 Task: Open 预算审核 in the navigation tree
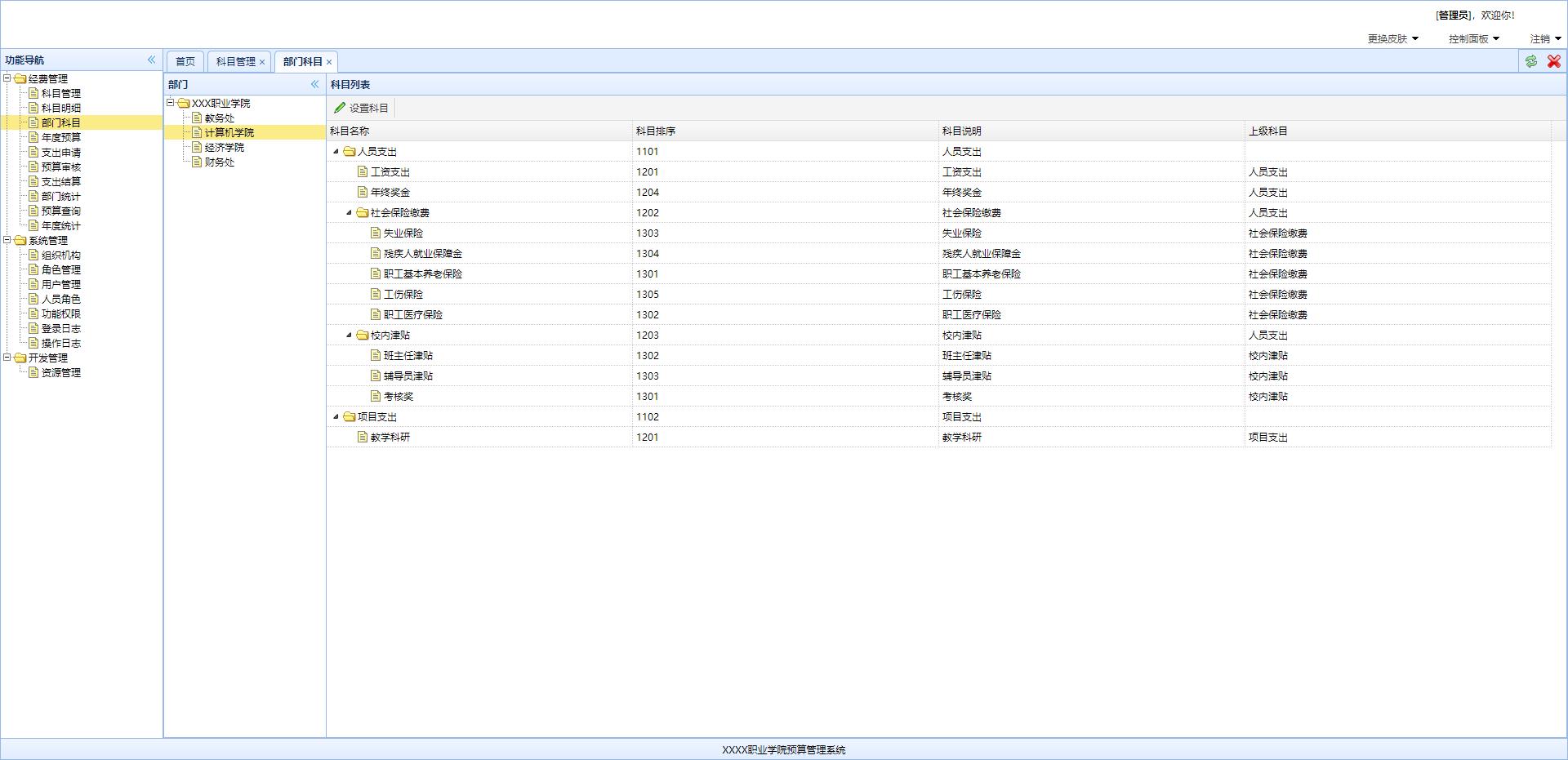point(61,167)
